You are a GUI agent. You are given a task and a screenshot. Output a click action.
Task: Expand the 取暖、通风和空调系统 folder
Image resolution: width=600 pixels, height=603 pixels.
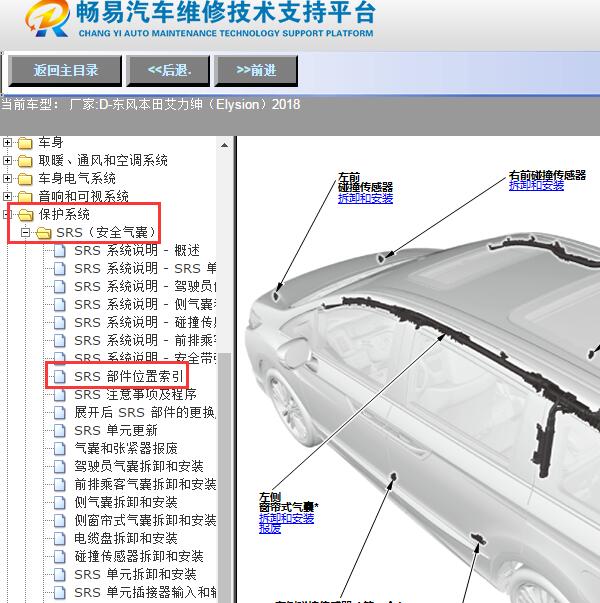pos(7,160)
